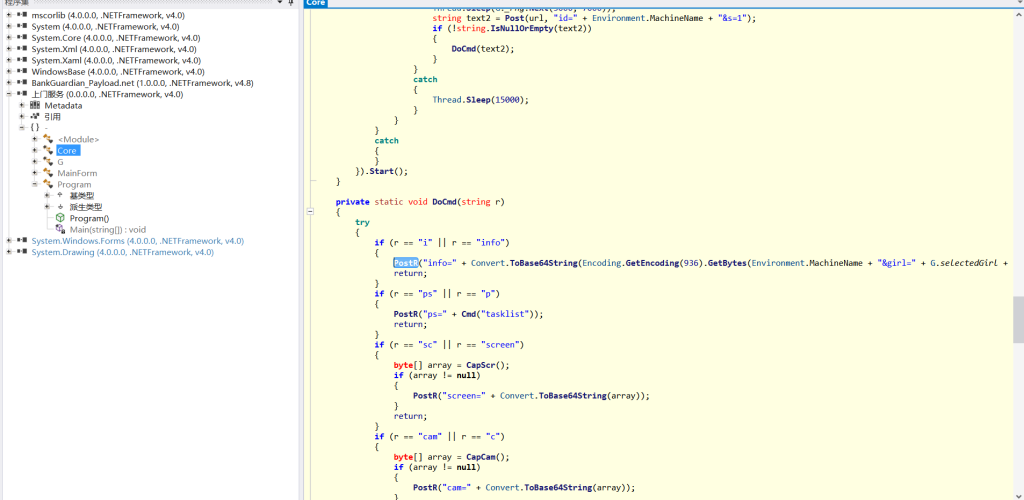Click the mscorlib assembly icon
Screen dimensions: 1024x500
point(22,15)
